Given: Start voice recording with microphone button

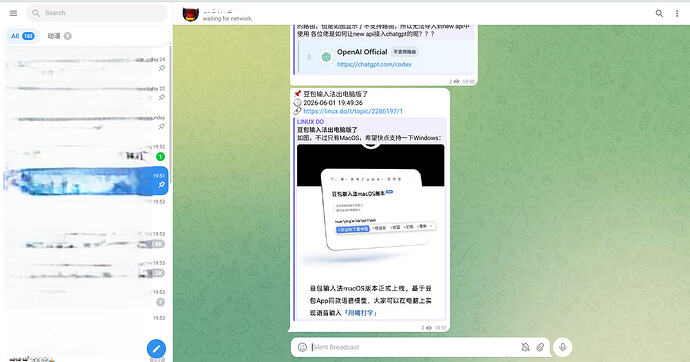Looking at the screenshot, I should (x=562, y=347).
